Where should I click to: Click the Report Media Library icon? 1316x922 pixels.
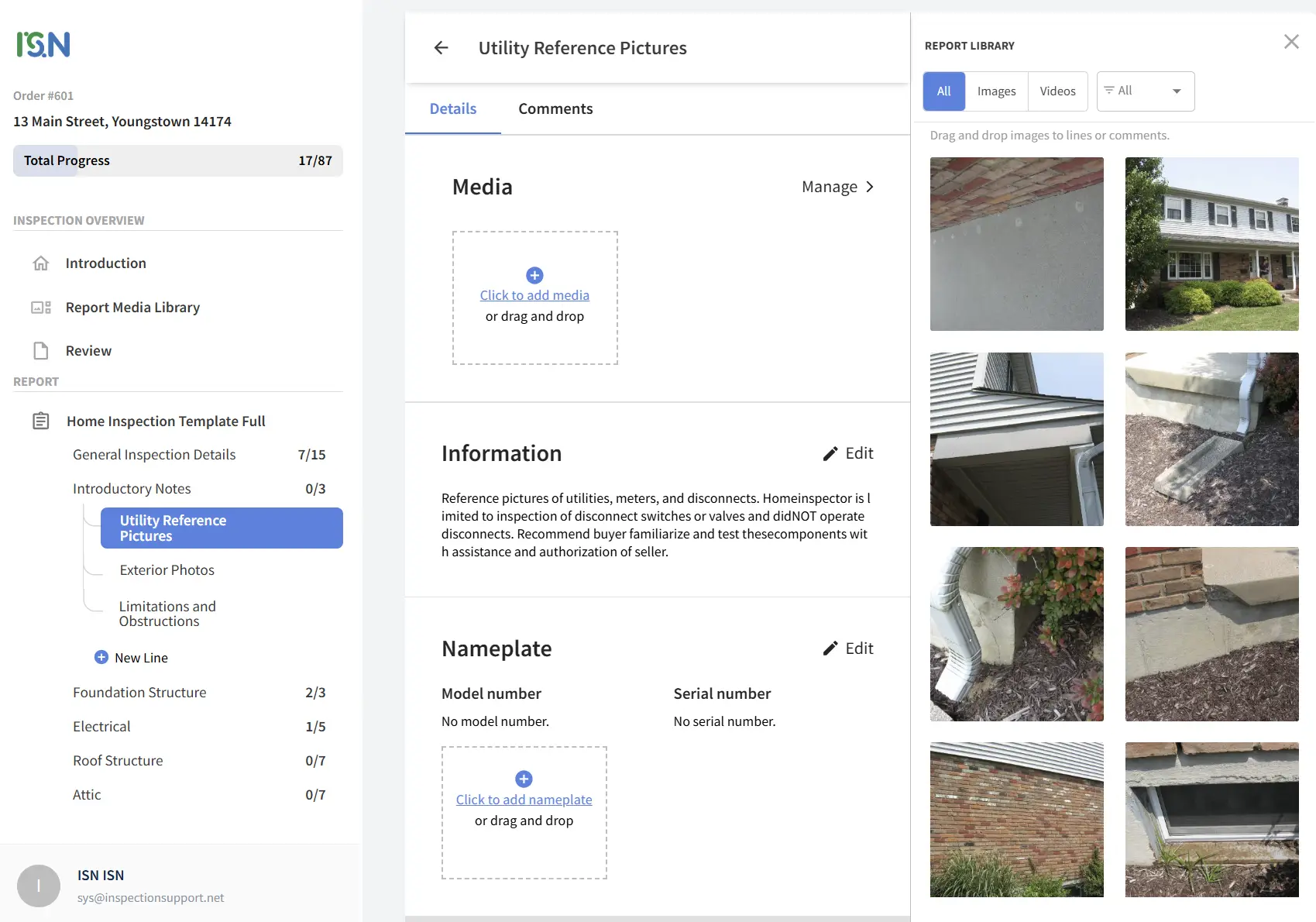pyautogui.click(x=41, y=308)
